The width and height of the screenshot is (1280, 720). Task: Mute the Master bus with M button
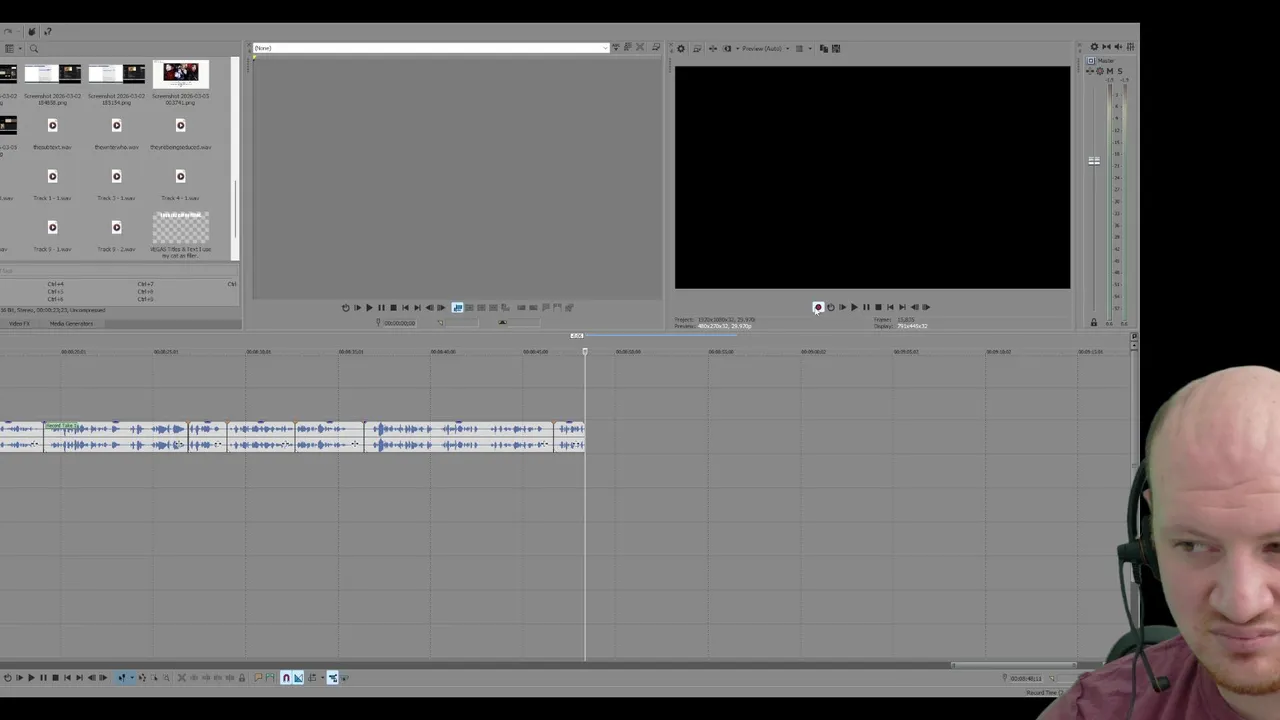click(1110, 71)
